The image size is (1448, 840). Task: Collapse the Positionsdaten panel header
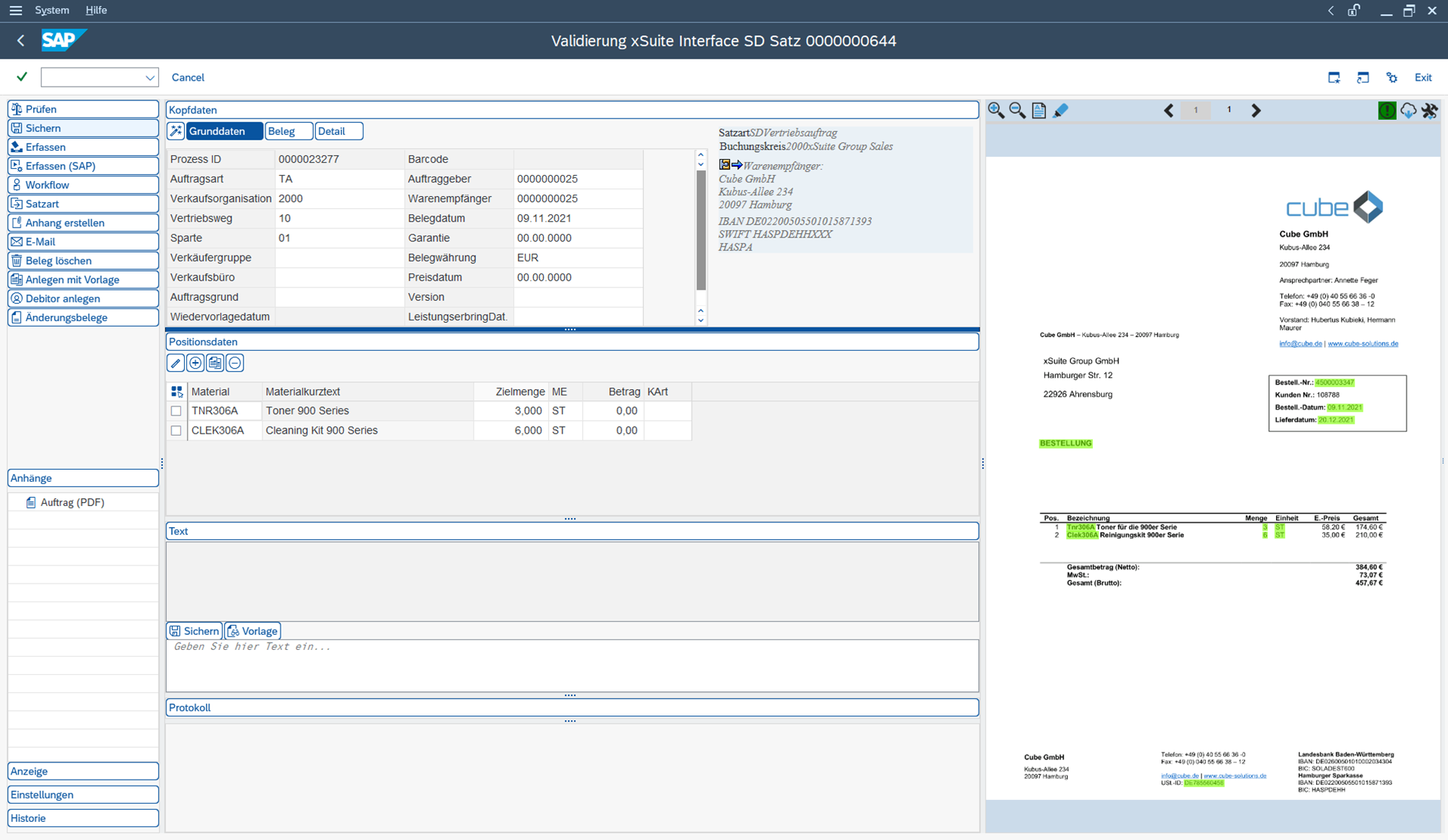click(x=572, y=342)
